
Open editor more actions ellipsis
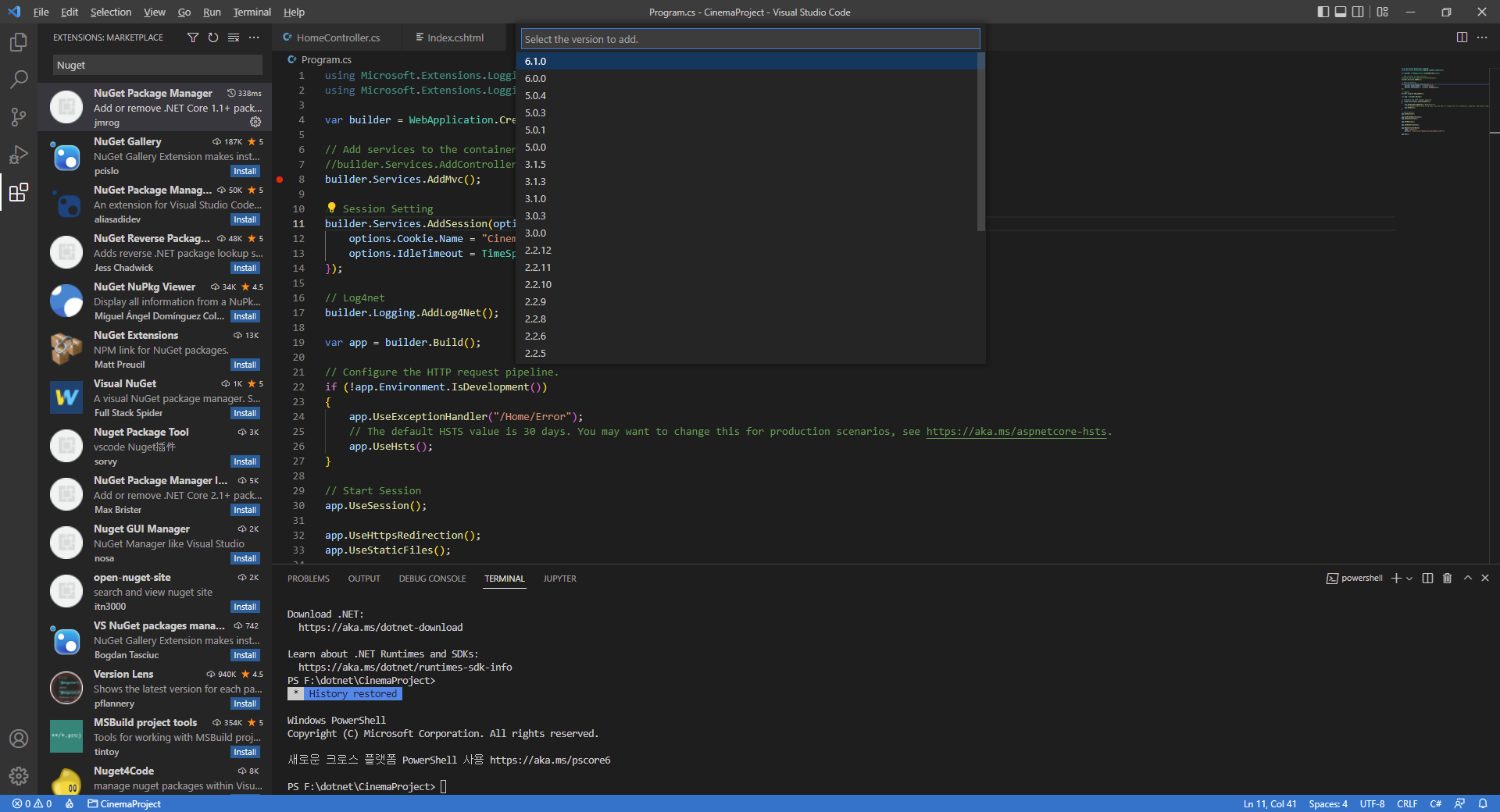click(x=1482, y=37)
